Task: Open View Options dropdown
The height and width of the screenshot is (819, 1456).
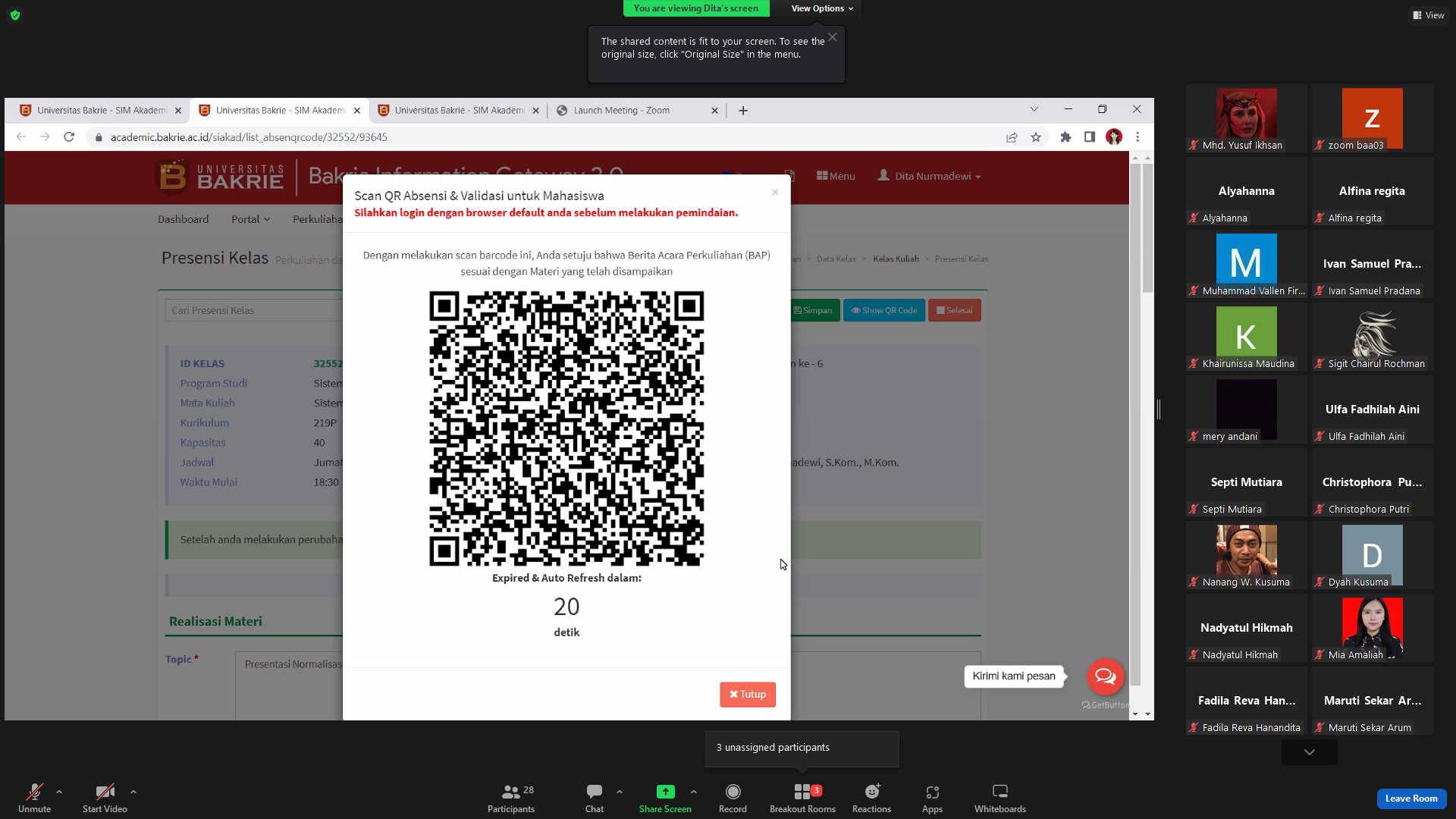Action: coord(822,8)
